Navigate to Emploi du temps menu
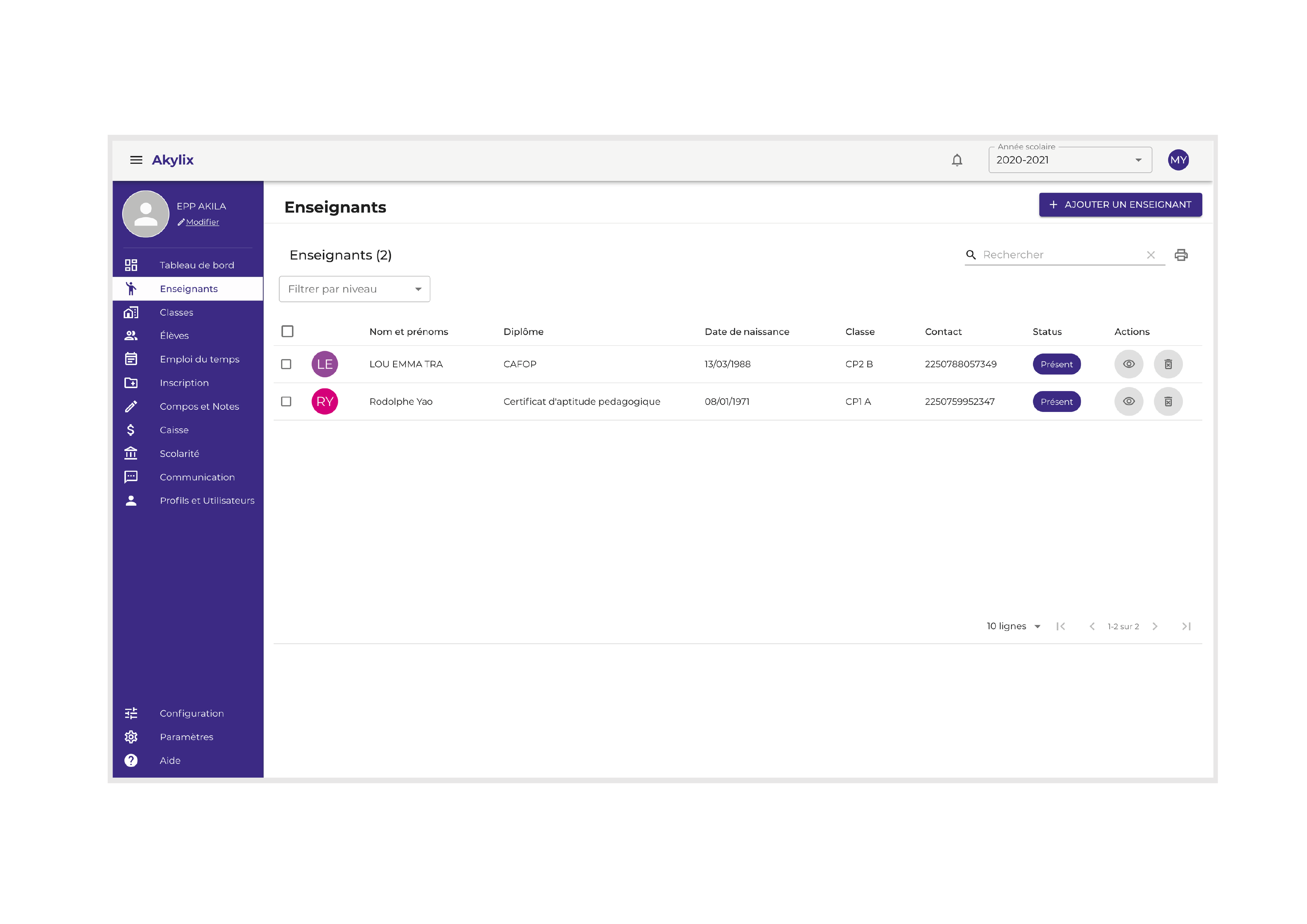Viewport: 1307px width, 924px height. tap(199, 359)
